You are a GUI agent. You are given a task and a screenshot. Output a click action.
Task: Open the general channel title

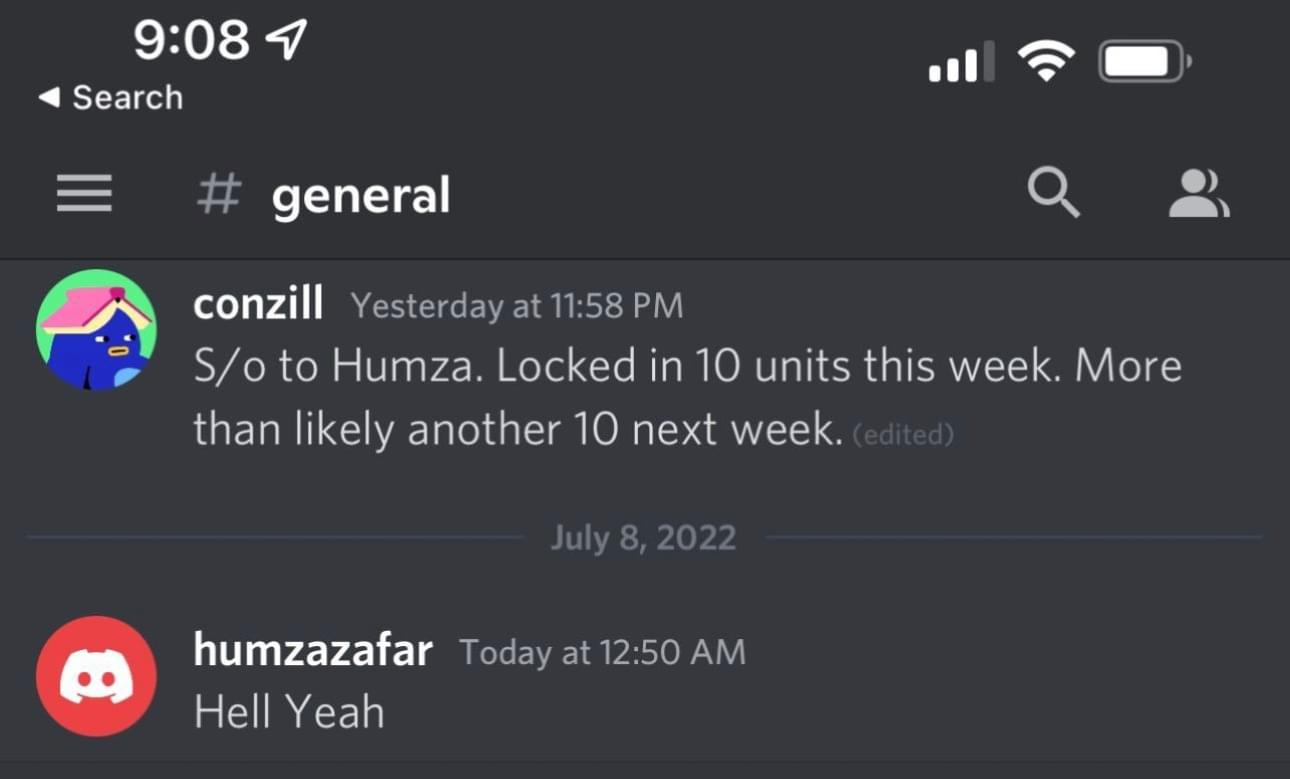(x=360, y=196)
